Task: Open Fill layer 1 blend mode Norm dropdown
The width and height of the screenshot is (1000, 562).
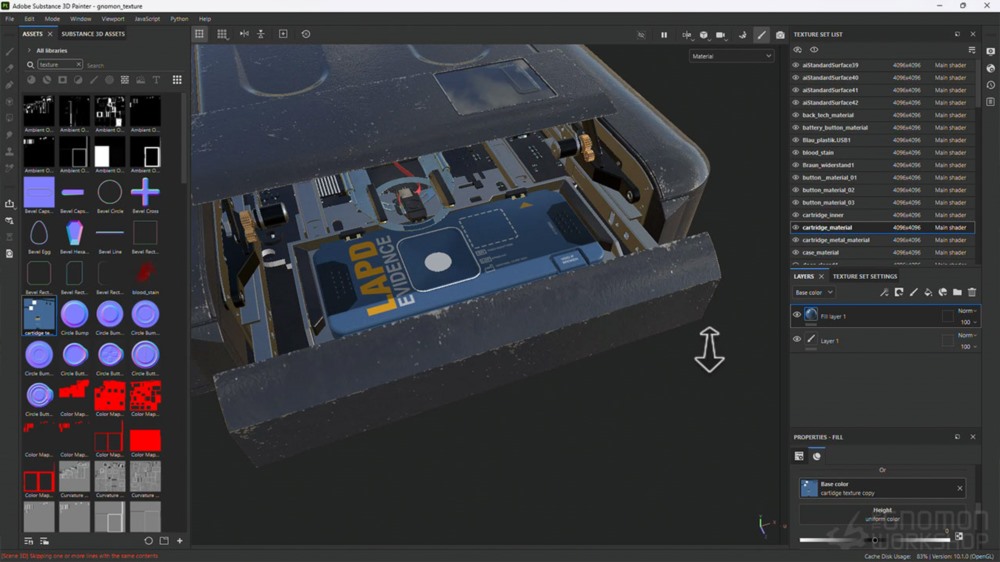Action: (x=967, y=311)
